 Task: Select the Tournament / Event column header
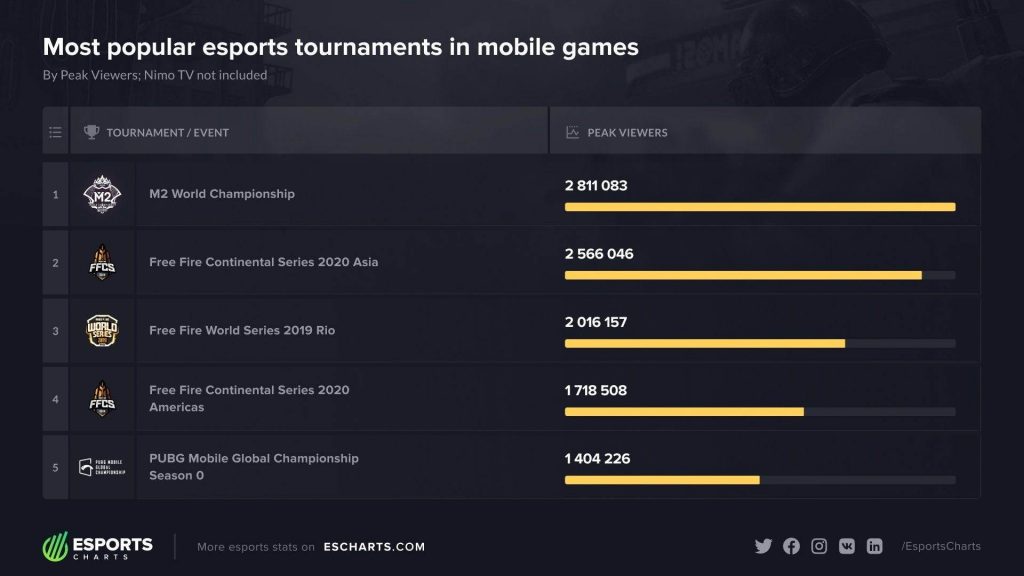(x=309, y=131)
